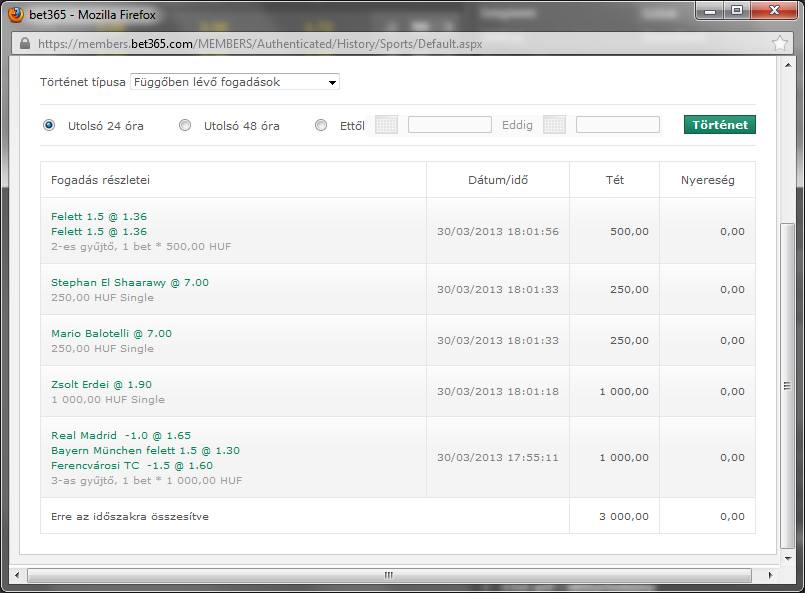
Task: Click the Ettől start date input field
Action: point(450,125)
